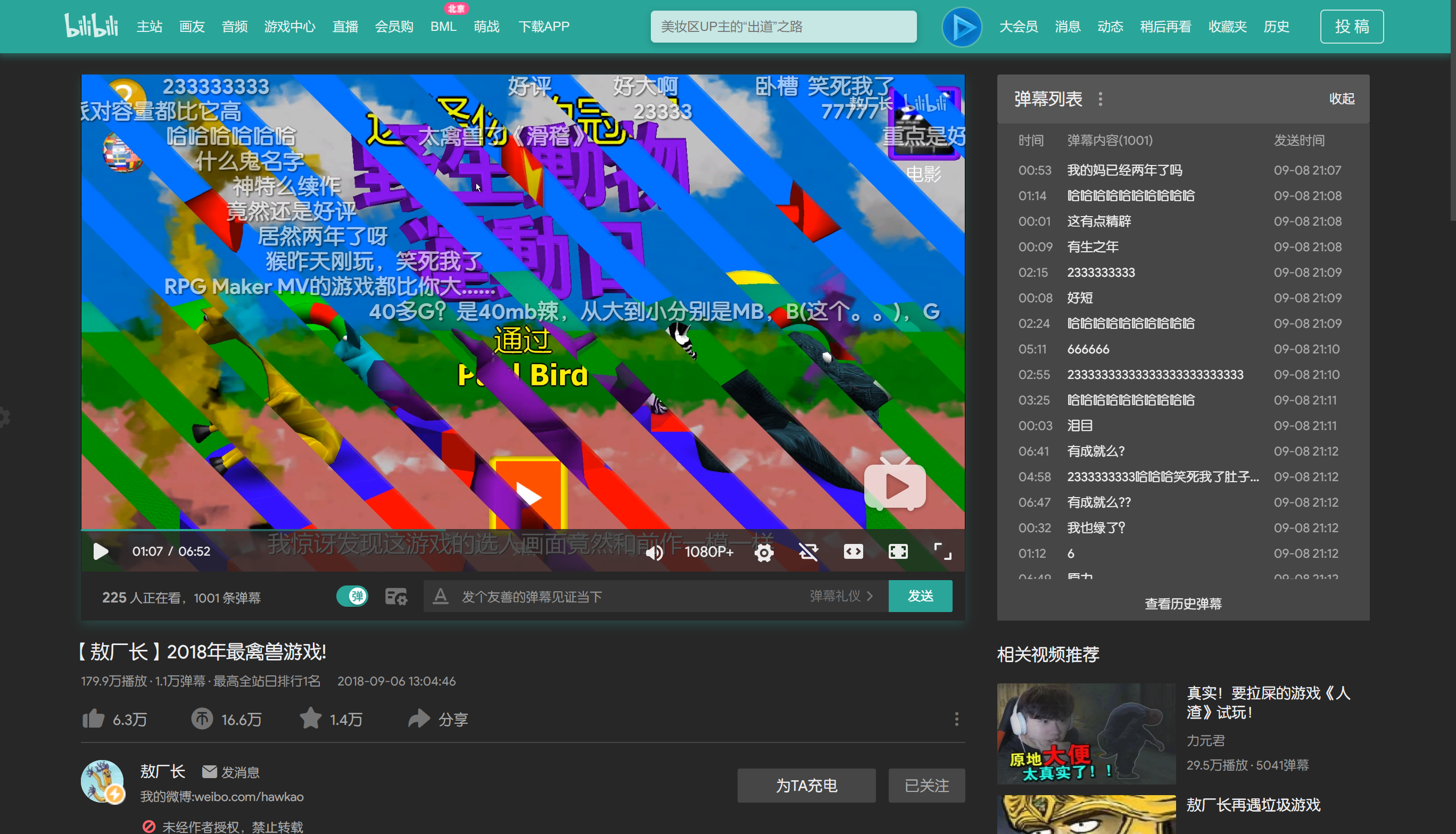The image size is (1456, 834).
Task: Open 游戏中心 in the top navigation
Action: (x=289, y=27)
